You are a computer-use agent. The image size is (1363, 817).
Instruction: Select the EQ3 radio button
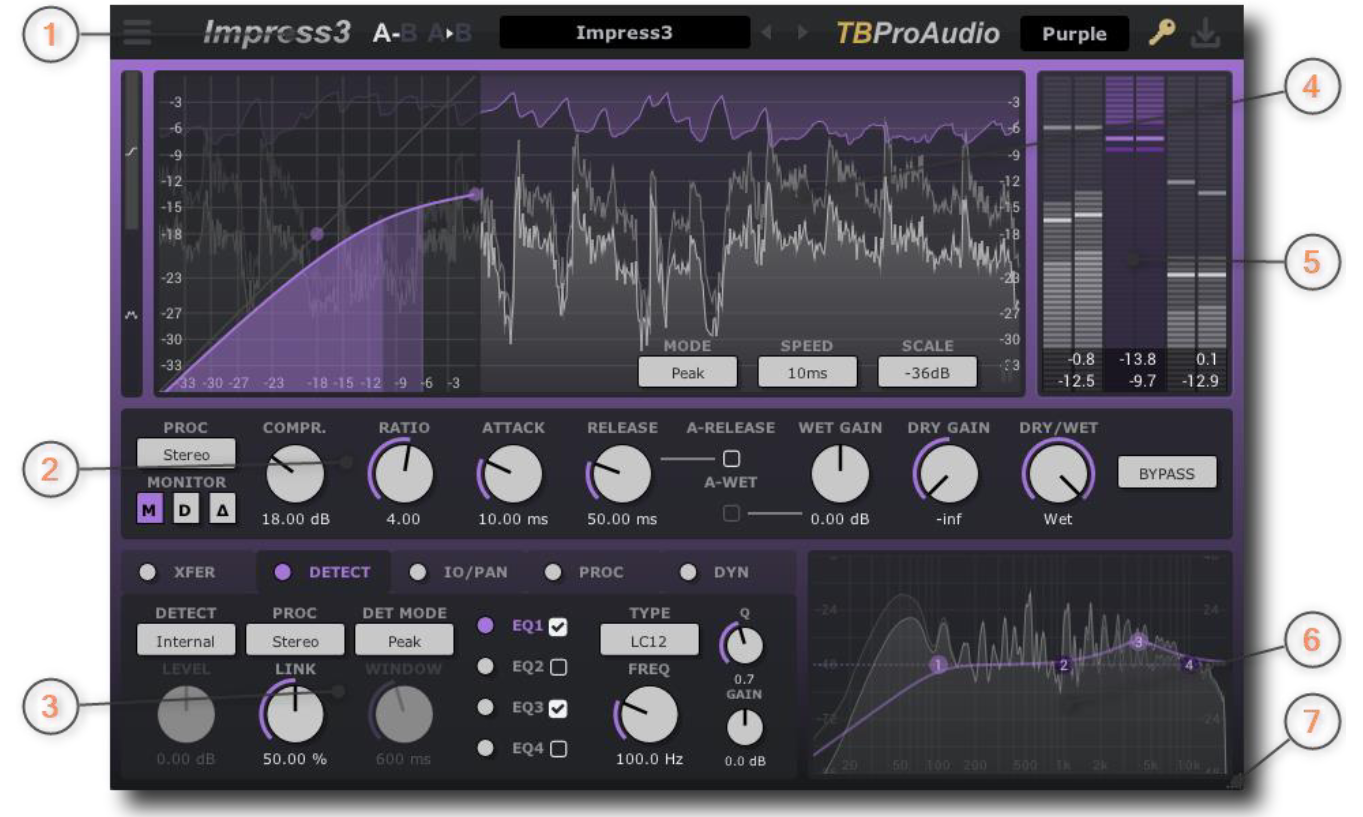pyautogui.click(x=486, y=707)
